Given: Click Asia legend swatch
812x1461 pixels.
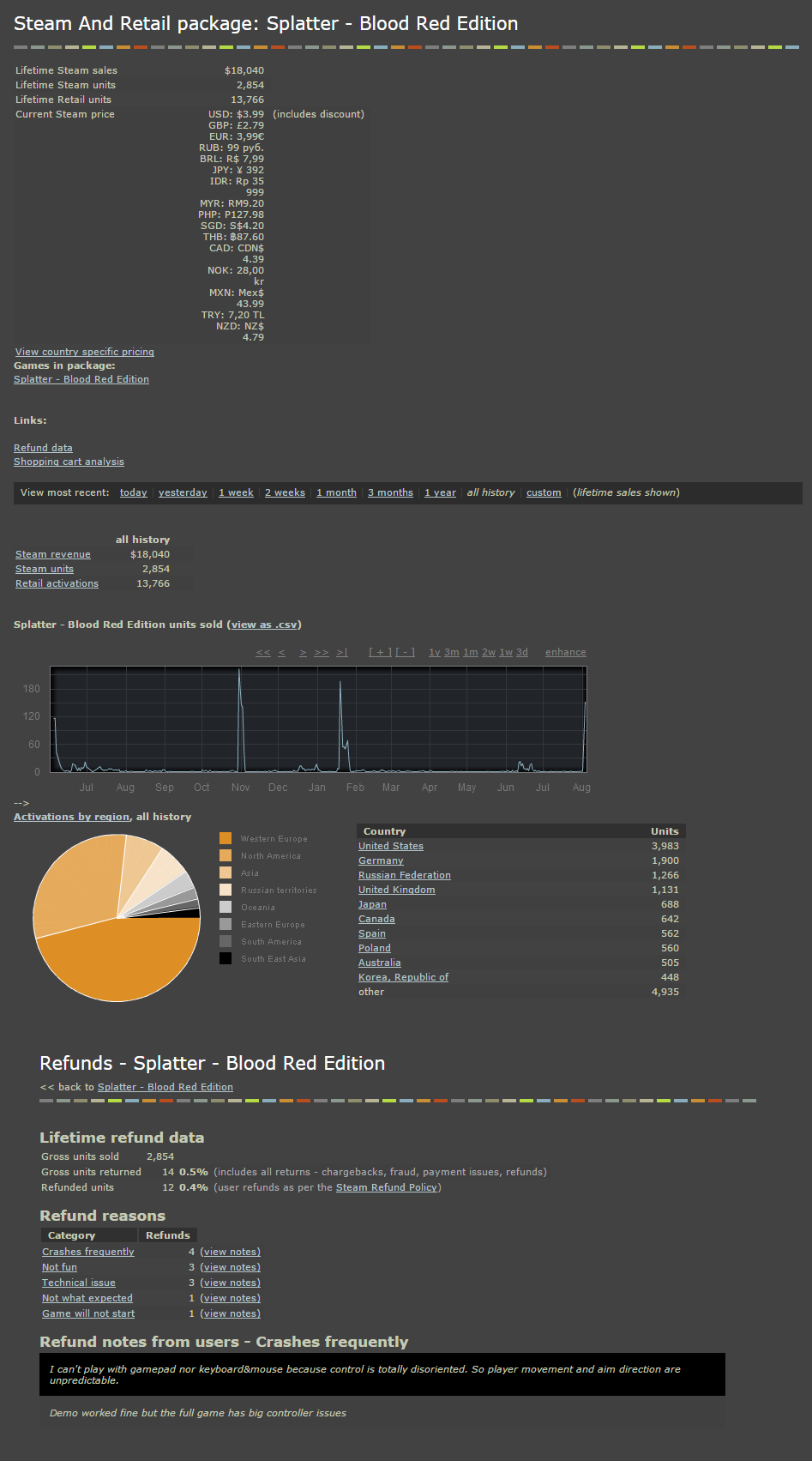Looking at the screenshot, I should click(x=226, y=872).
